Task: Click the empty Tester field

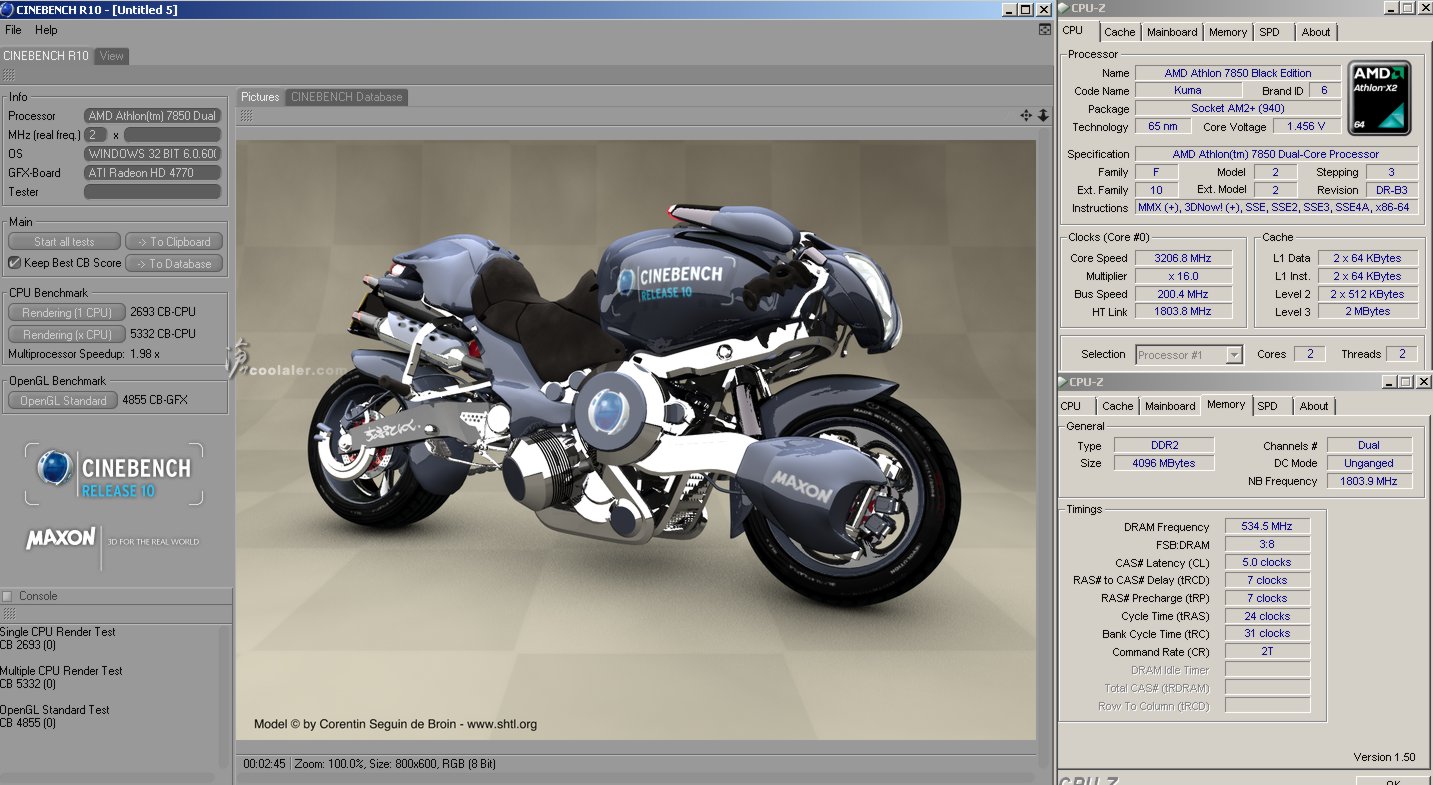Action: (152, 192)
